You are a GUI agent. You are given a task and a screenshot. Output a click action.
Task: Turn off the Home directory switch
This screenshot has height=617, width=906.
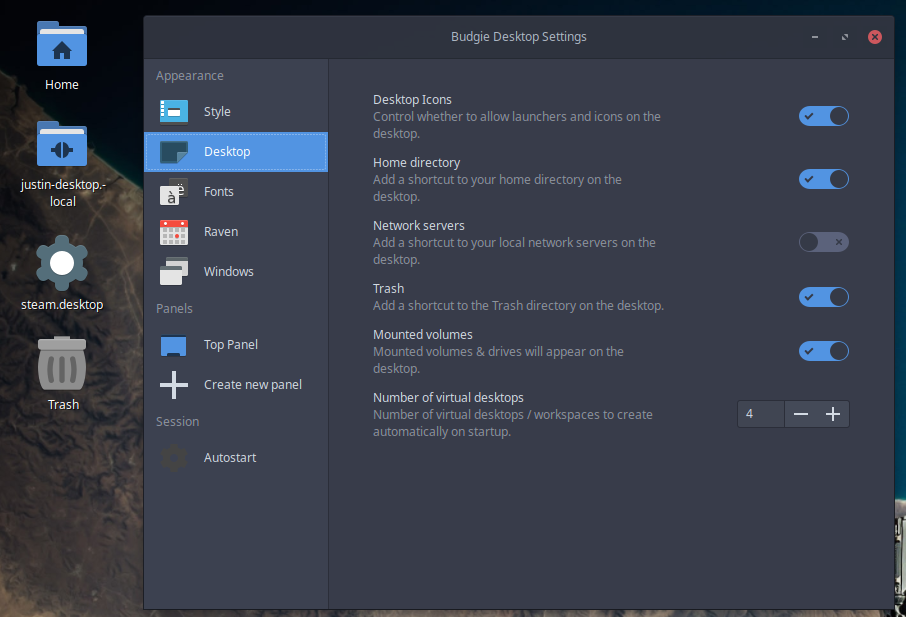point(823,179)
